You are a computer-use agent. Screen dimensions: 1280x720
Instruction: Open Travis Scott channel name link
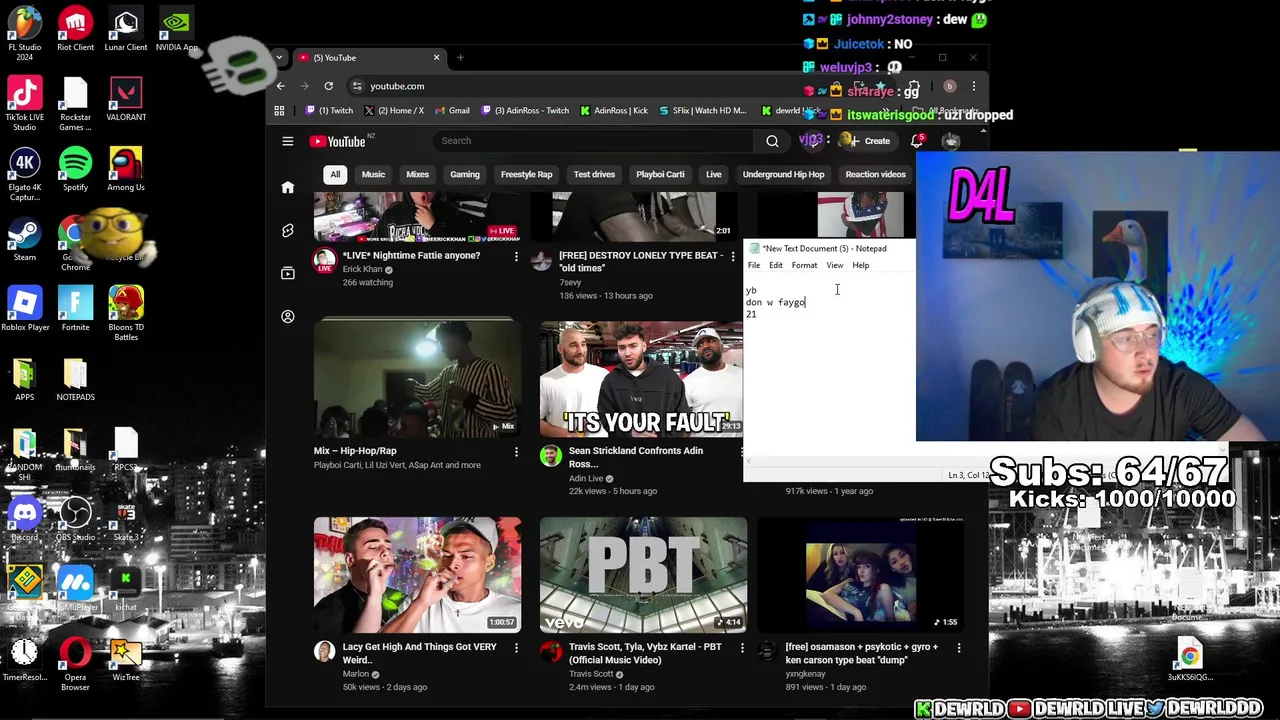(591, 674)
